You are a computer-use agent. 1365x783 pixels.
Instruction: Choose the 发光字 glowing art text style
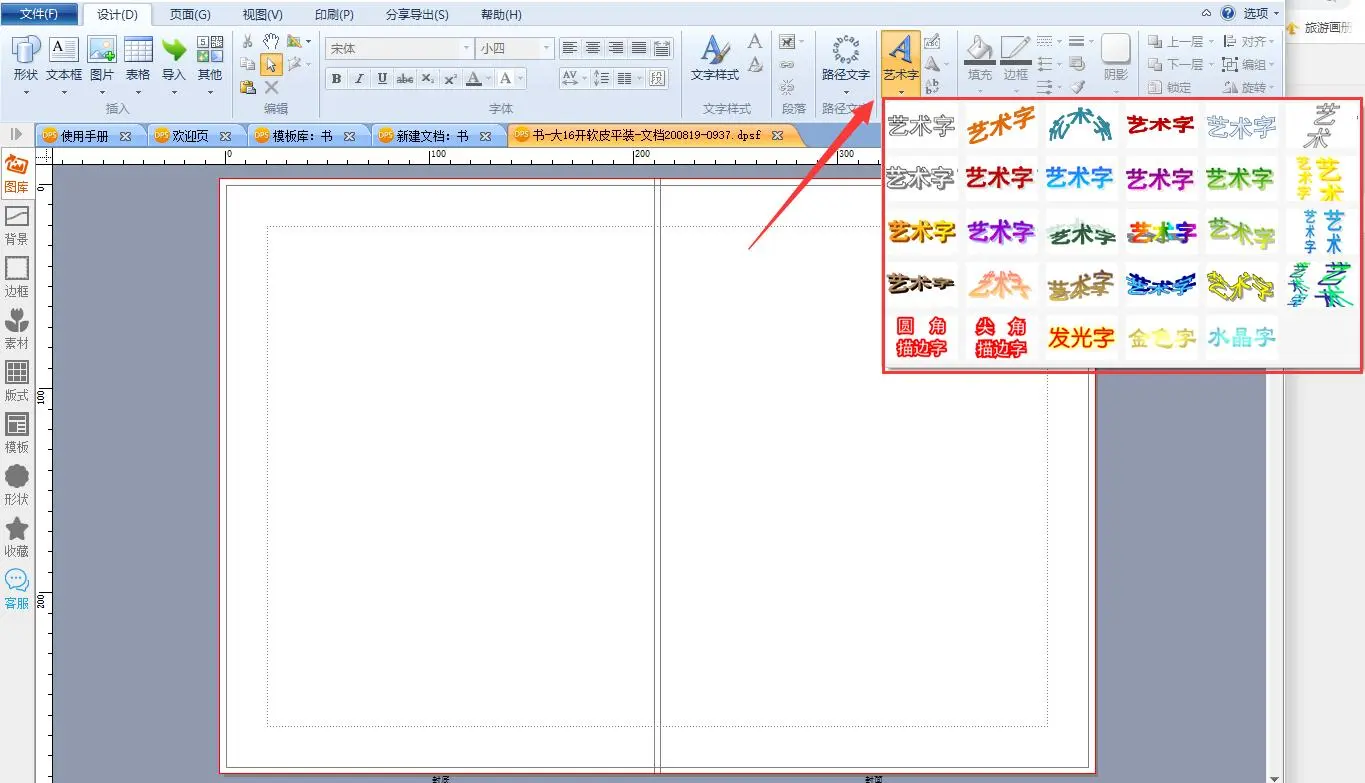click(x=1080, y=338)
